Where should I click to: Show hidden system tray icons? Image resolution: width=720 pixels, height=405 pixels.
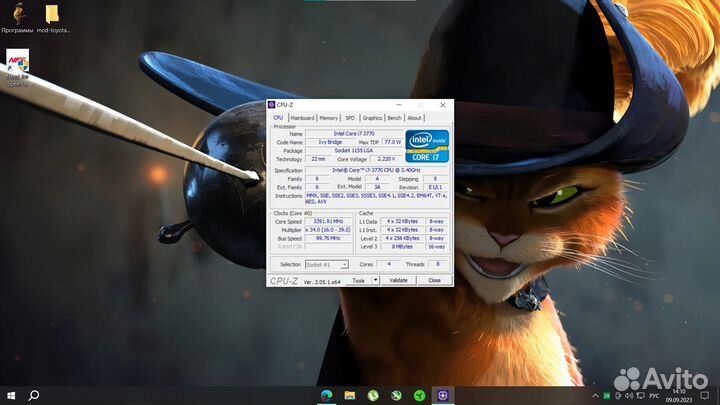pos(595,396)
